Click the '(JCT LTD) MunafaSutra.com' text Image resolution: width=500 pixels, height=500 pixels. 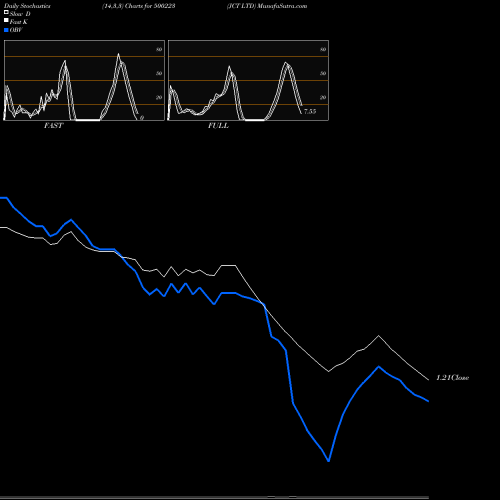(267, 6)
